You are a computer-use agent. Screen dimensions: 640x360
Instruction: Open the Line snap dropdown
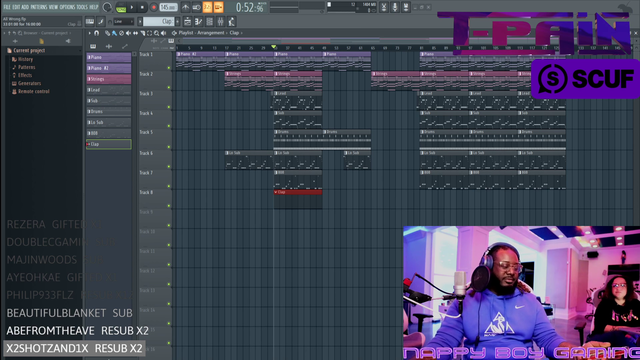pos(124,22)
